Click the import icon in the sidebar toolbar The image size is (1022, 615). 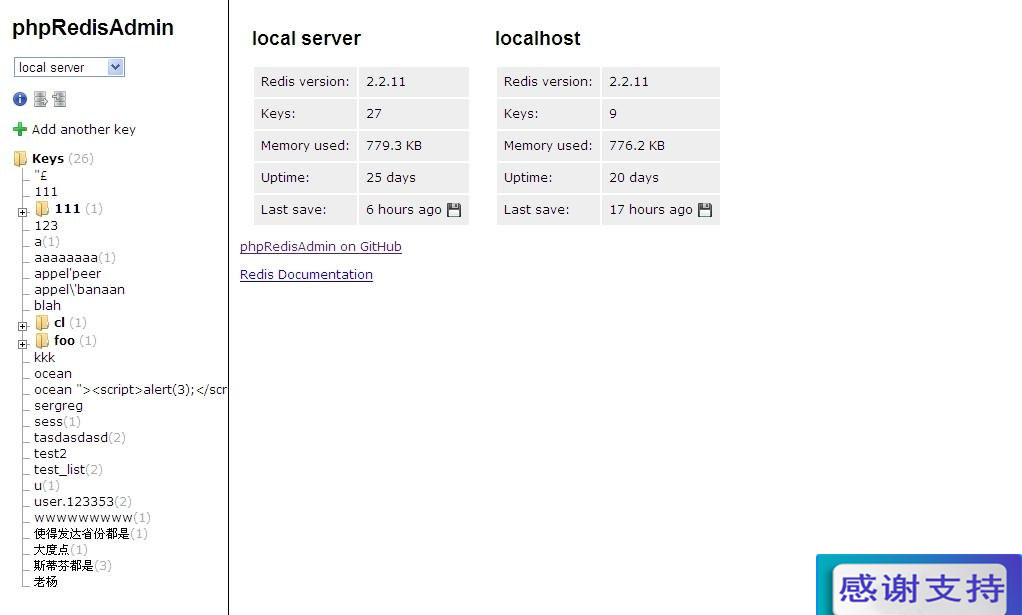[x=59, y=99]
